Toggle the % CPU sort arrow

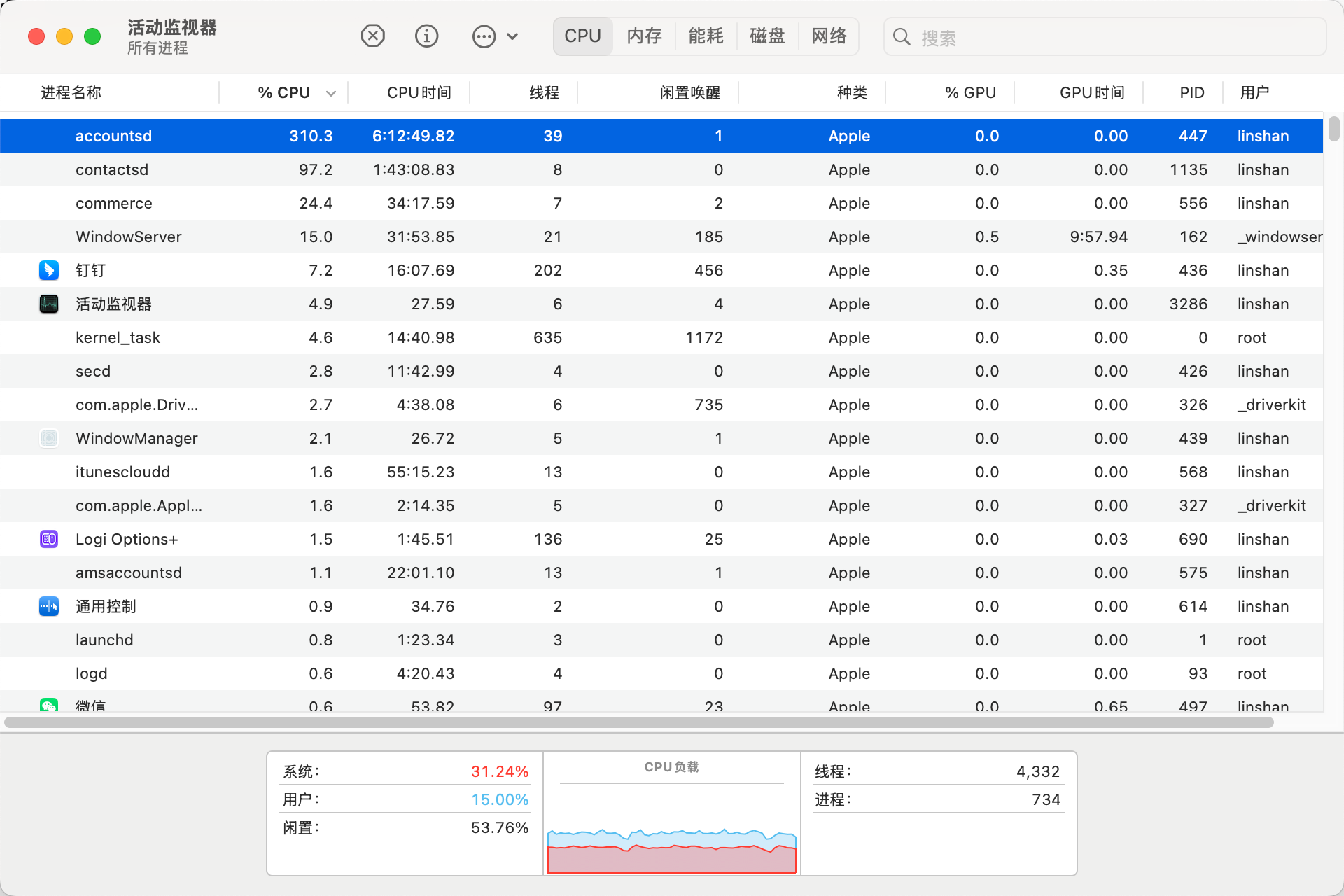[x=331, y=93]
